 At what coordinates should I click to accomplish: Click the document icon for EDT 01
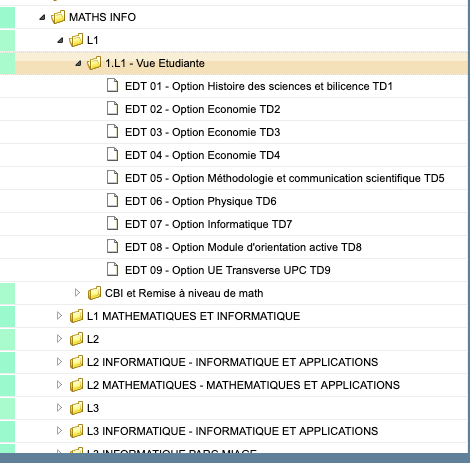click(112, 86)
